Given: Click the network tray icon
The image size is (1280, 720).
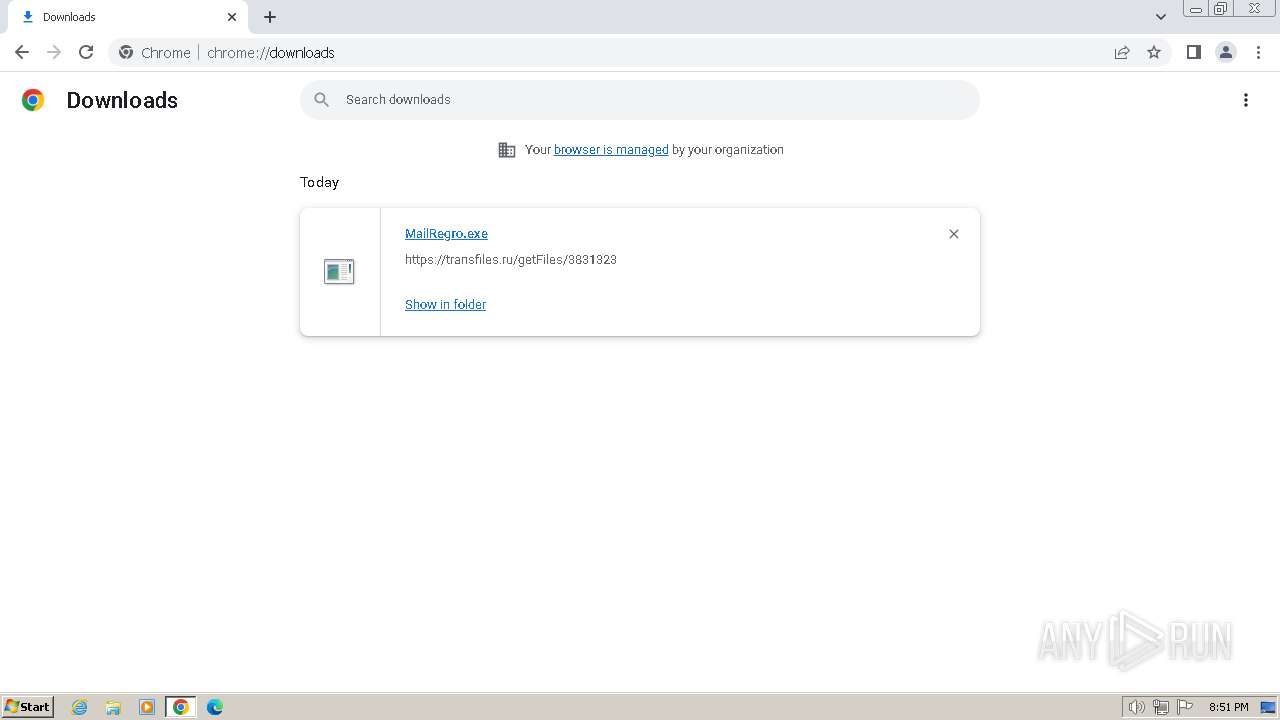Looking at the screenshot, I should click(x=1161, y=707).
